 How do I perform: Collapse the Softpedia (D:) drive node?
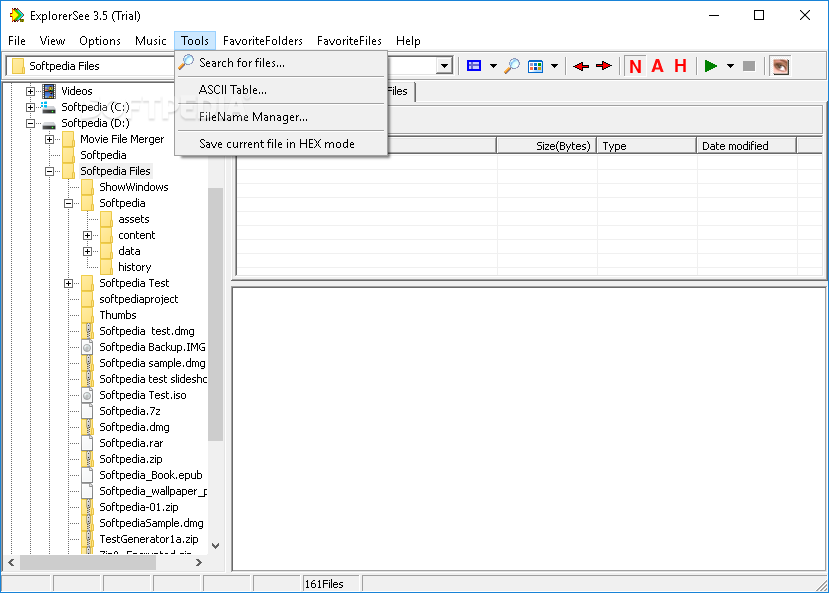click(x=30, y=123)
